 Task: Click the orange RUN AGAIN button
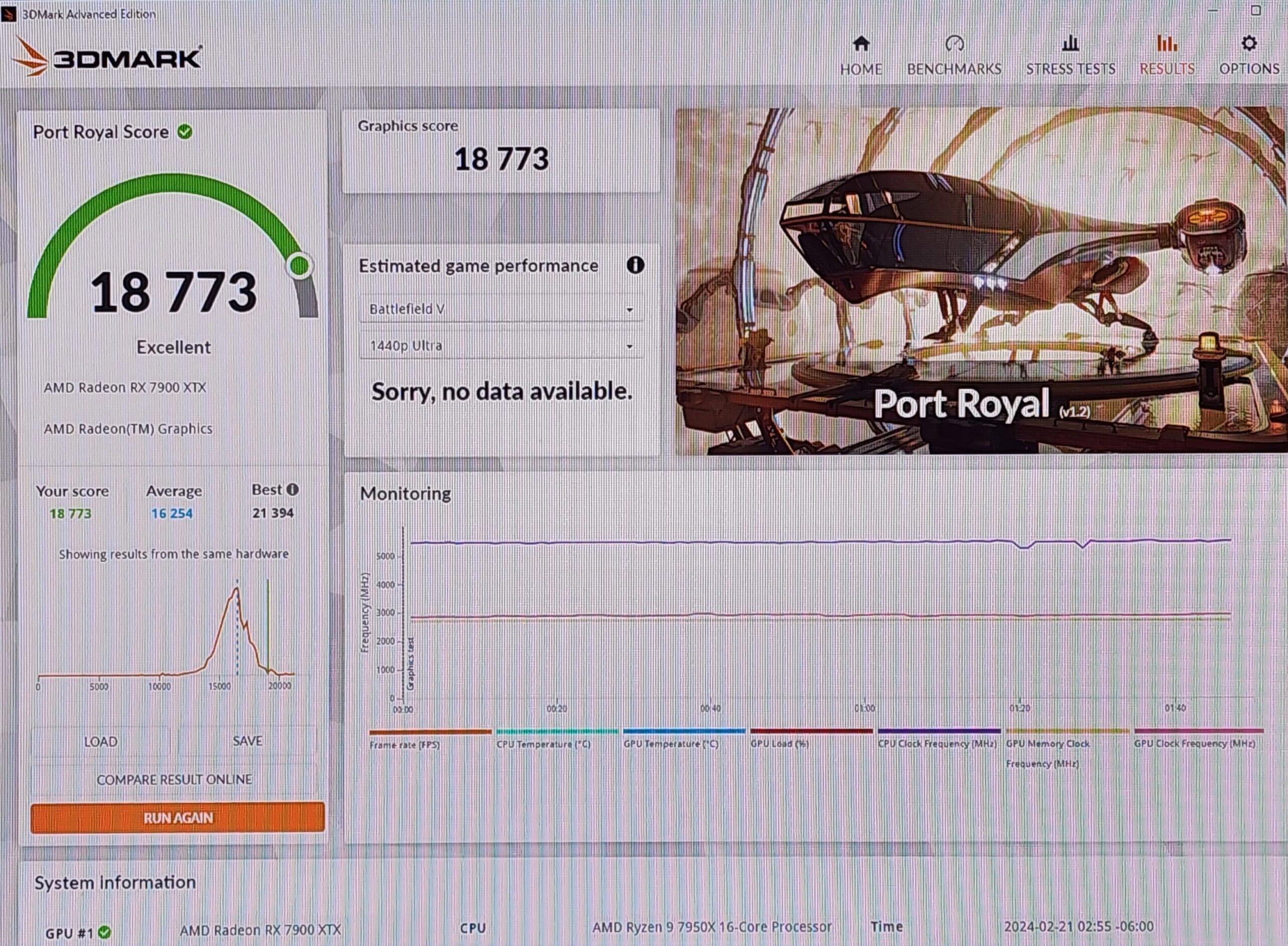(x=178, y=818)
